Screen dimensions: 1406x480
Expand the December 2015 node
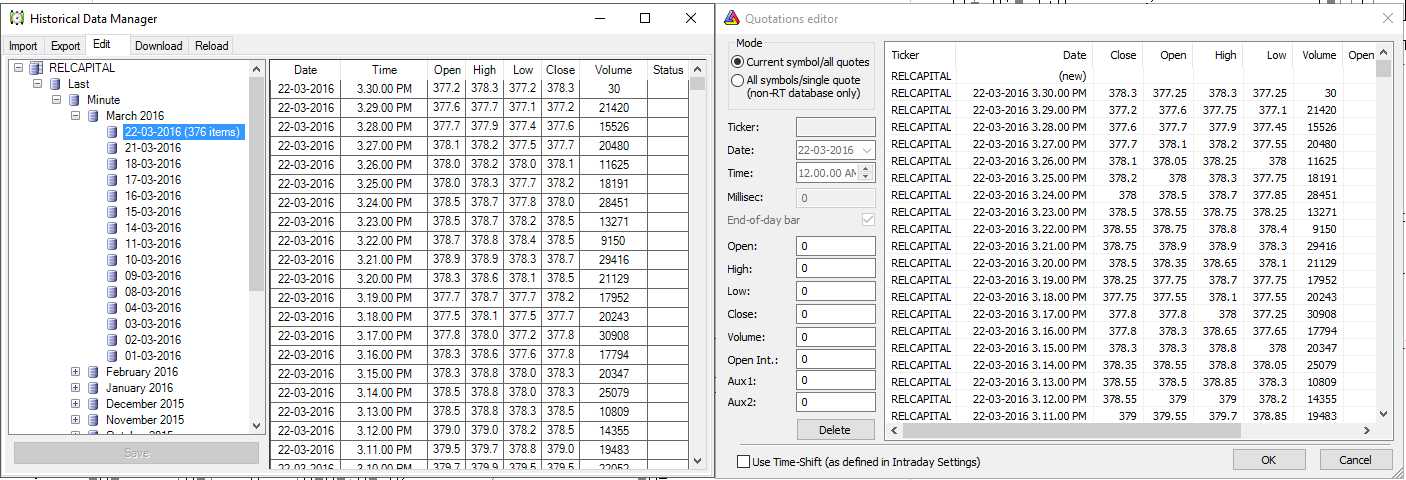(76, 404)
